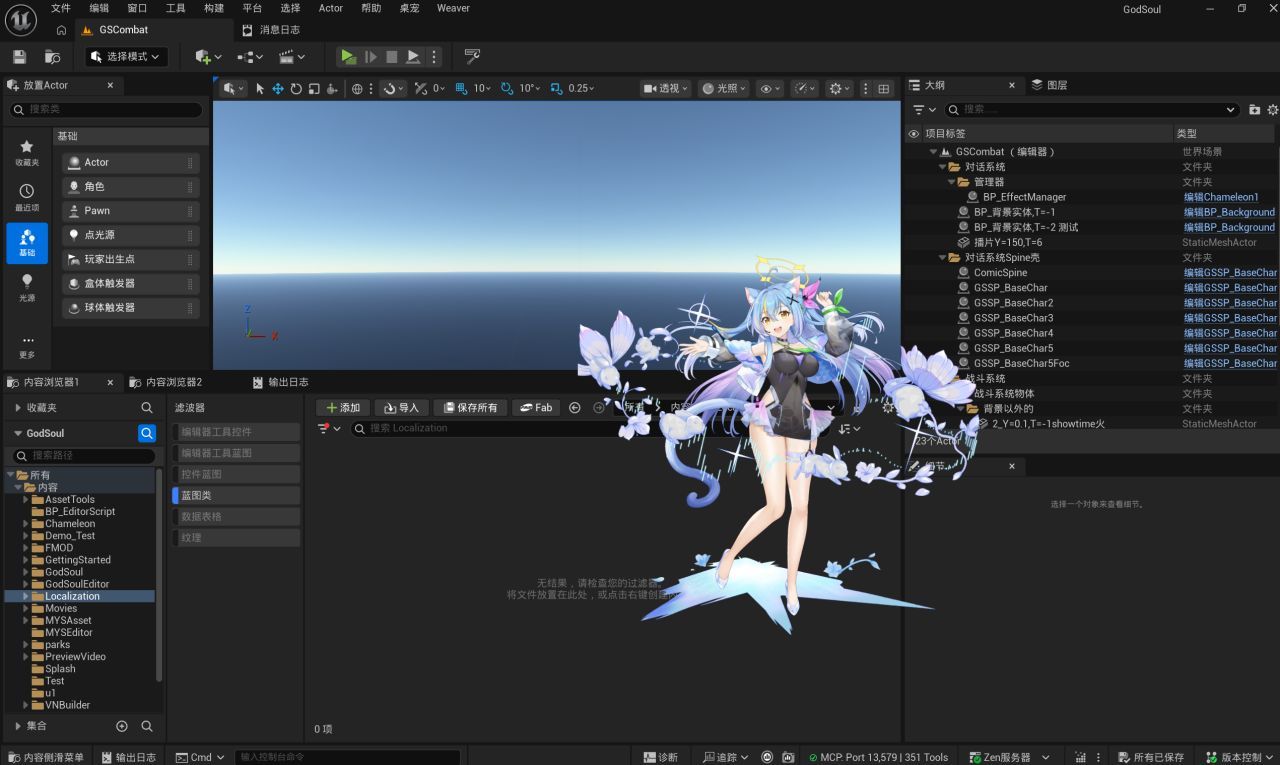Select the arrow Select tool in the viewport toolbar
The width and height of the screenshot is (1280, 765).
(x=260, y=89)
